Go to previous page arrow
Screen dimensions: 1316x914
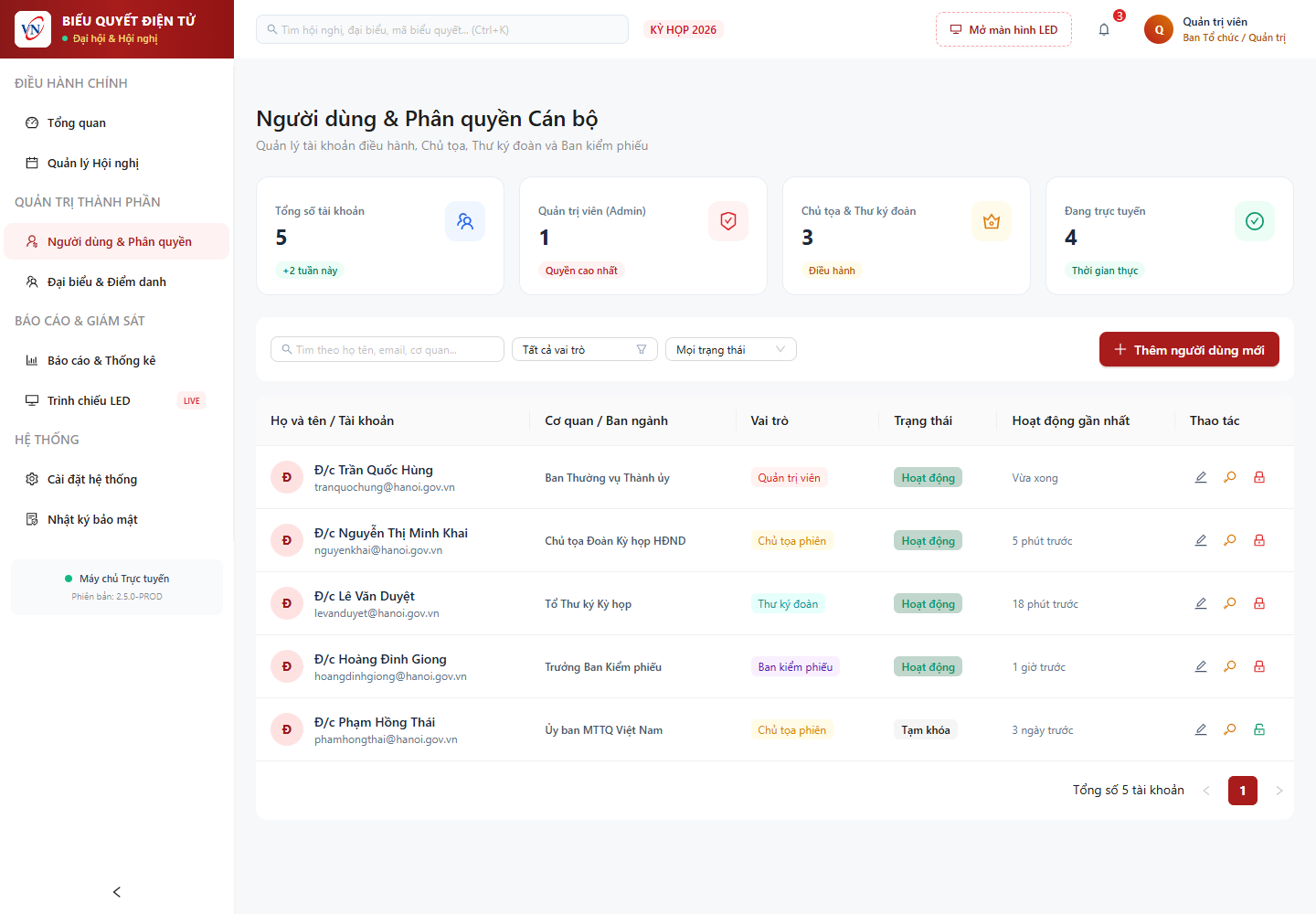(x=1206, y=791)
